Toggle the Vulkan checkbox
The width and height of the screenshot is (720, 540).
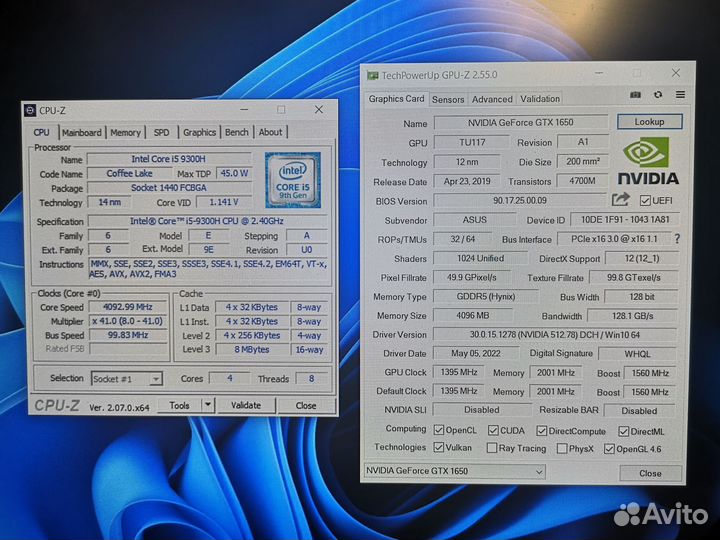tap(439, 447)
